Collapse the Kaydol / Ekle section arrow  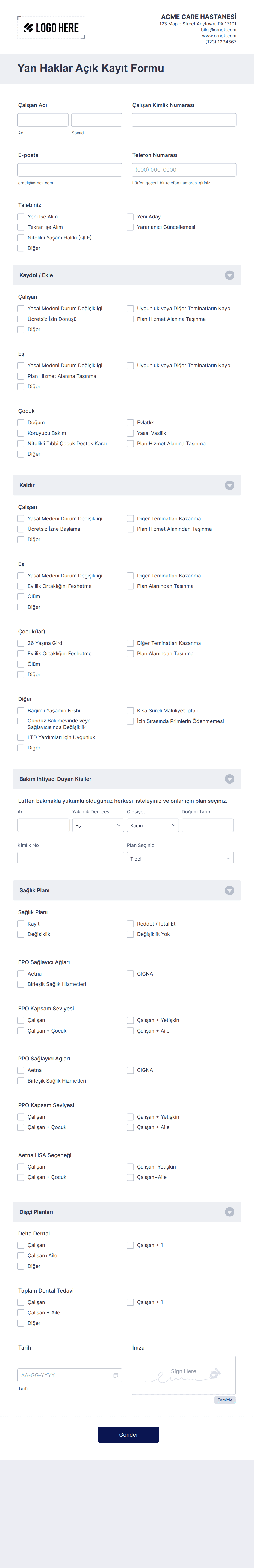230,275
